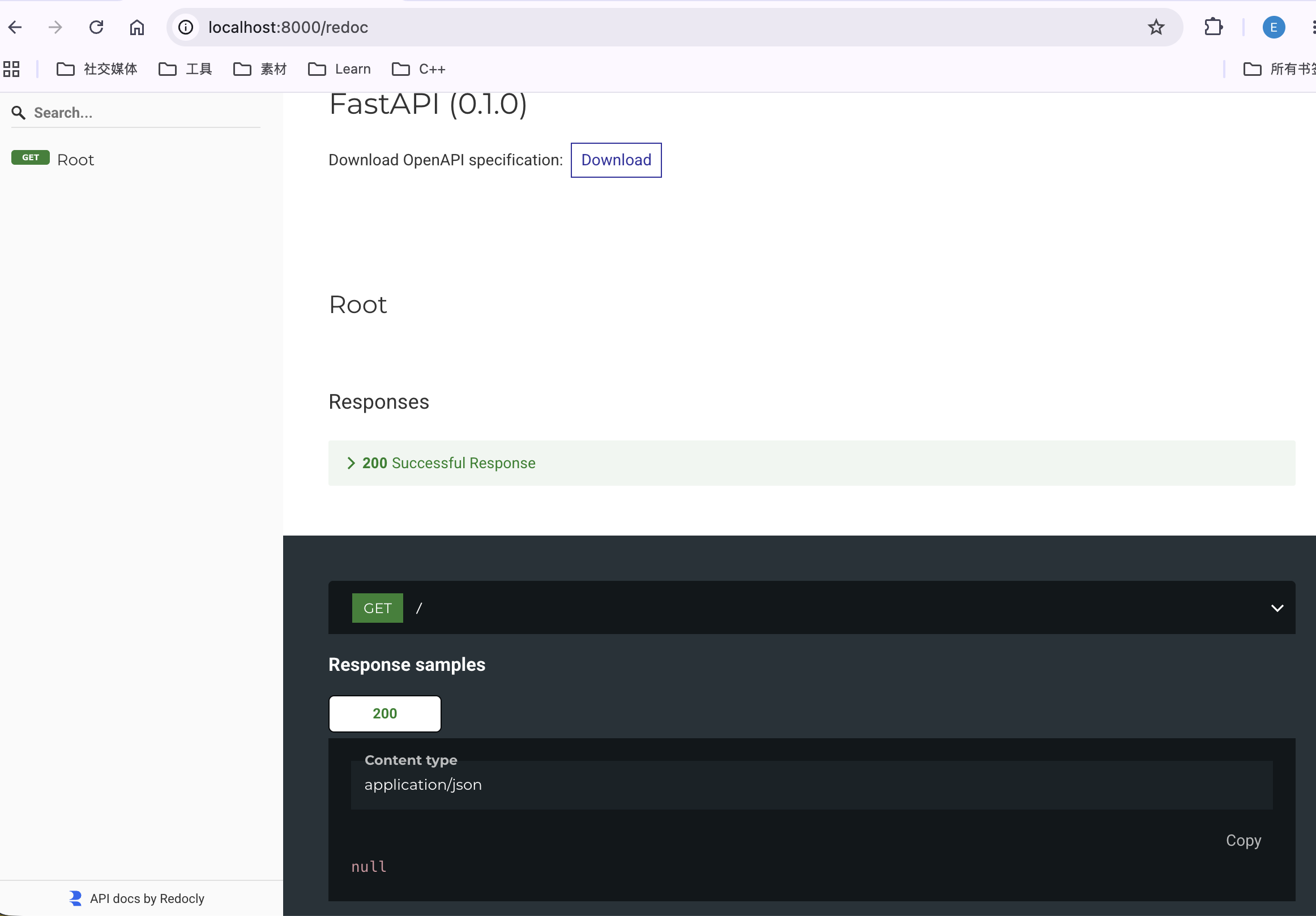Go back with the browser back arrow
This screenshot has width=1316, height=916.
pos(15,27)
